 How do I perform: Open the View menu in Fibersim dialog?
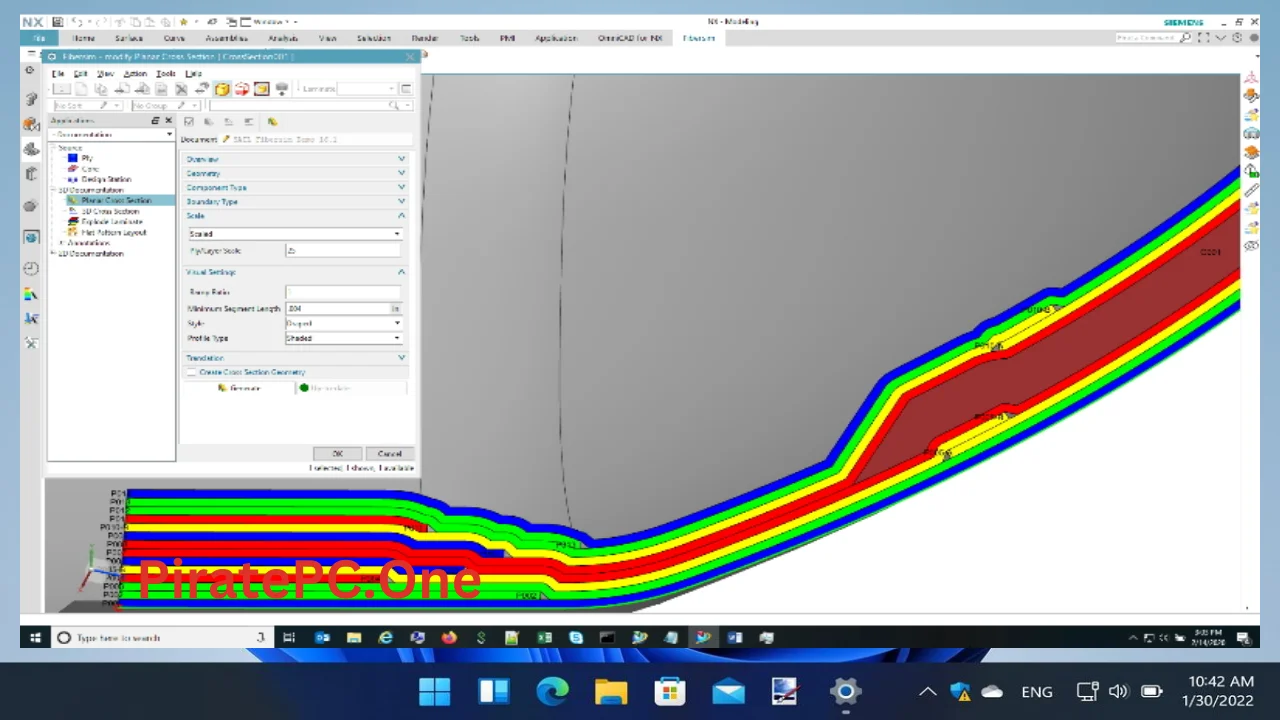tap(105, 73)
